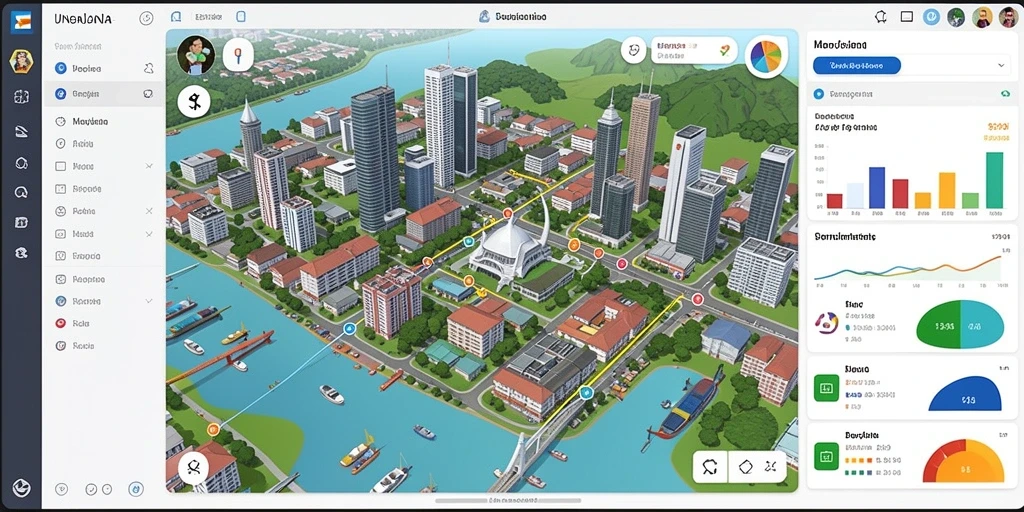Click the dollar sign button on the map

coord(194,102)
